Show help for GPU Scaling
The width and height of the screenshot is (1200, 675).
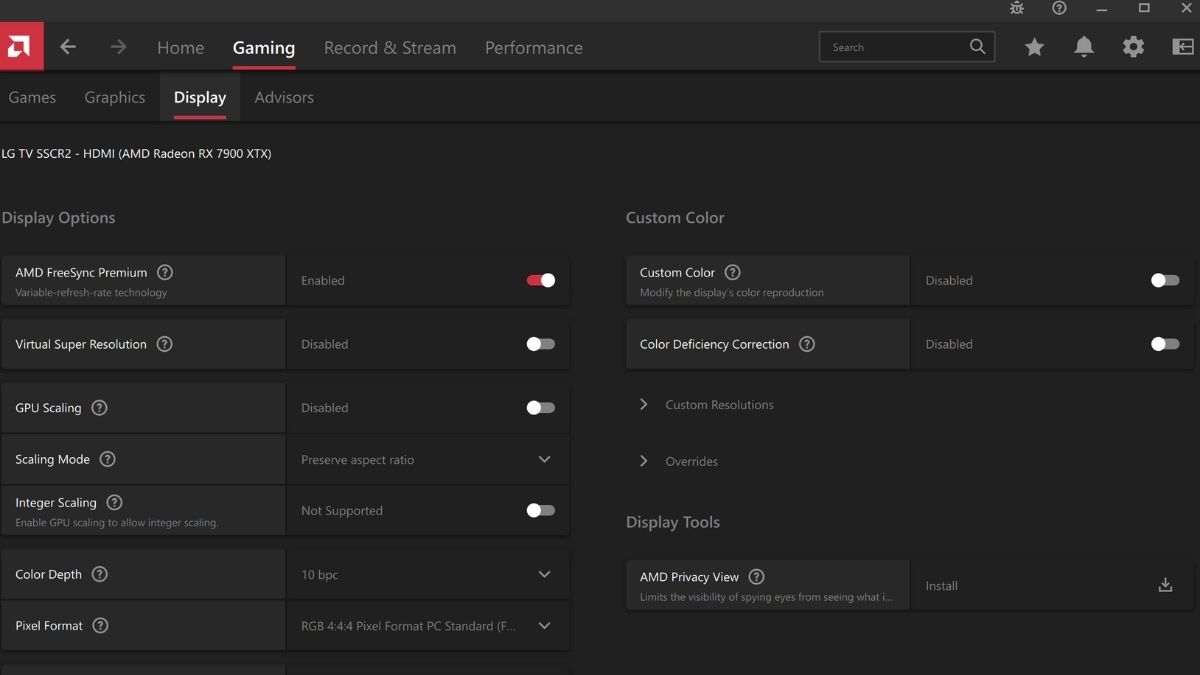click(99, 408)
